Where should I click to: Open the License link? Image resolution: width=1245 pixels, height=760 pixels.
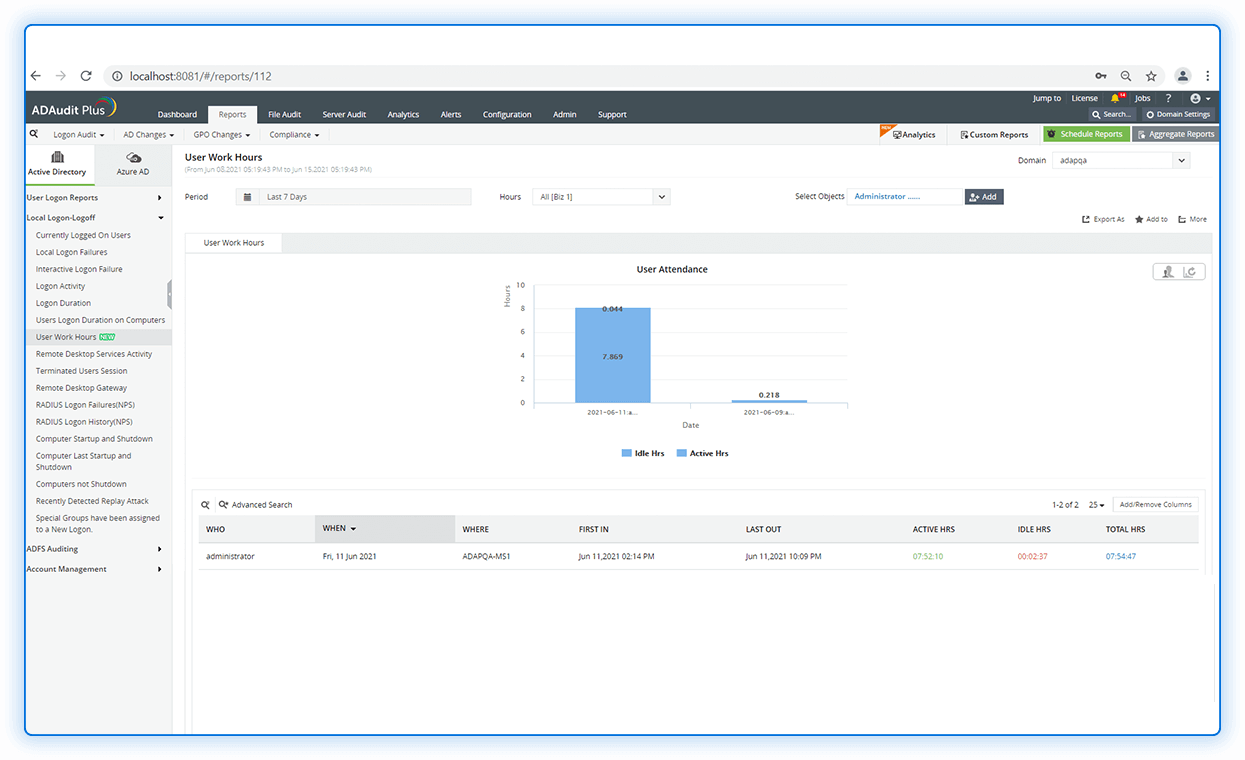click(x=1084, y=98)
